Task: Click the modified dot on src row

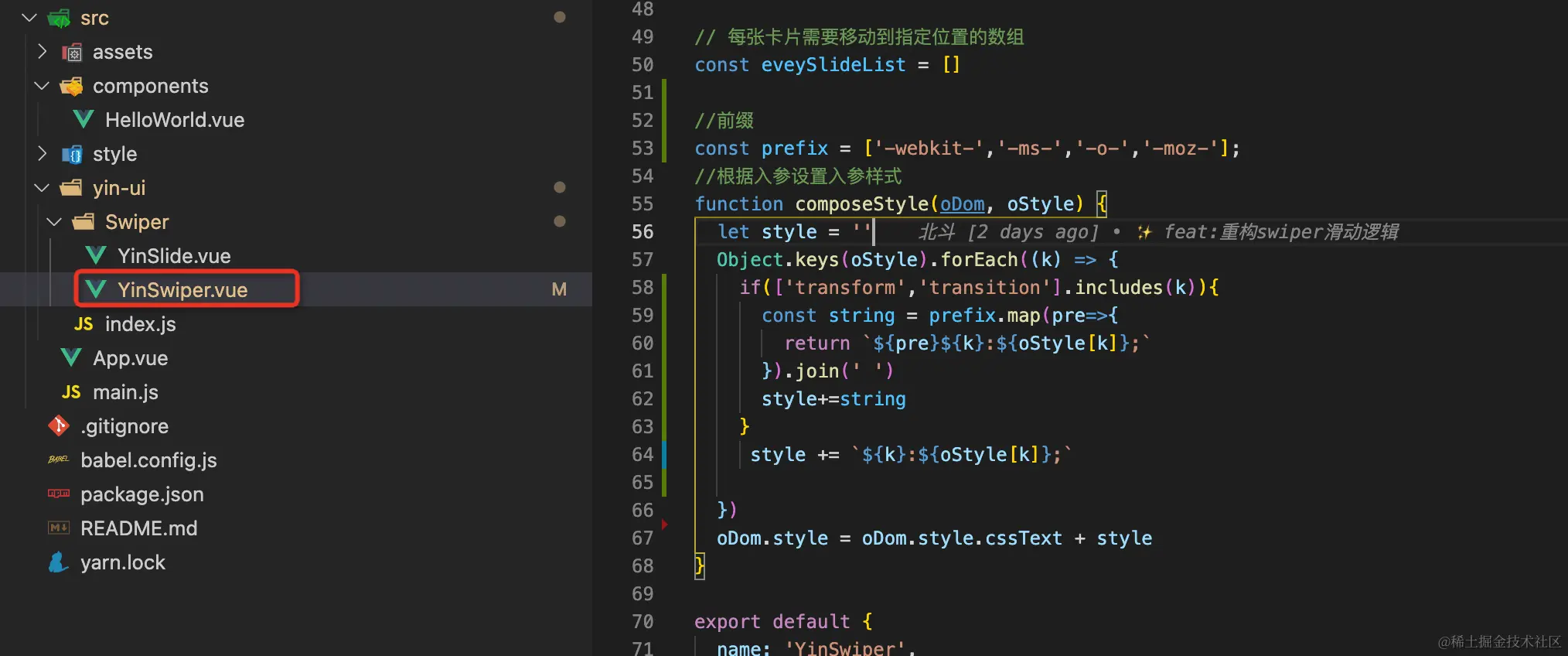Action: pos(560,17)
